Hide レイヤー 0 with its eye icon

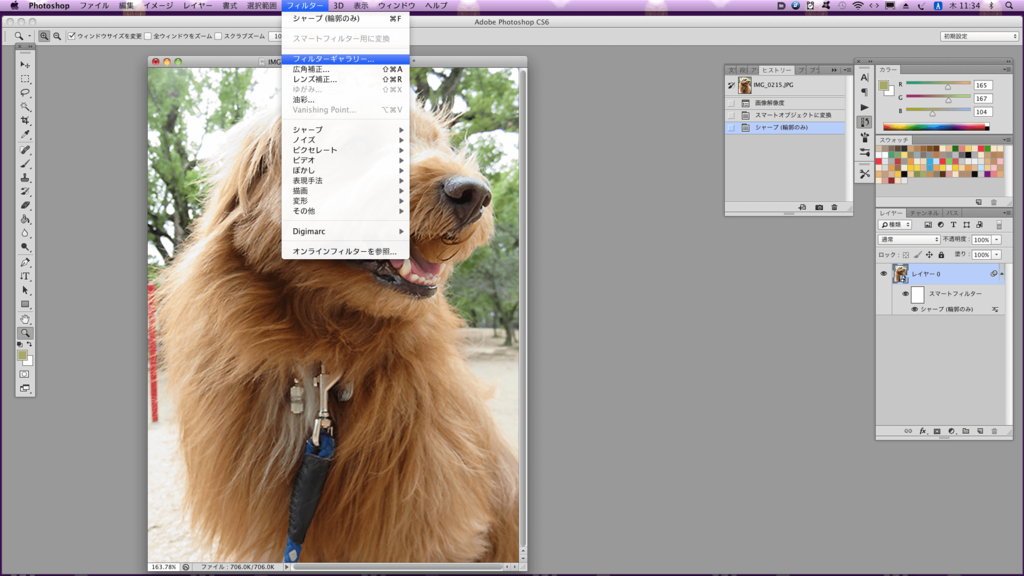[x=884, y=274]
